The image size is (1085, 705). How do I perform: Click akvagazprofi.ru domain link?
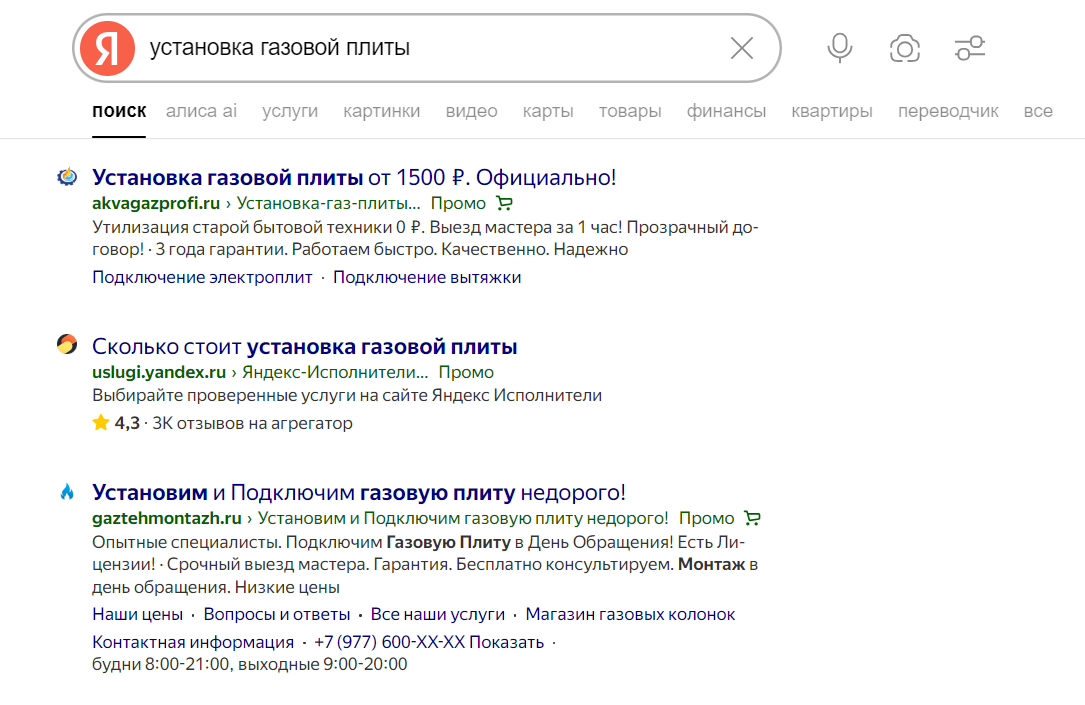[x=156, y=203]
